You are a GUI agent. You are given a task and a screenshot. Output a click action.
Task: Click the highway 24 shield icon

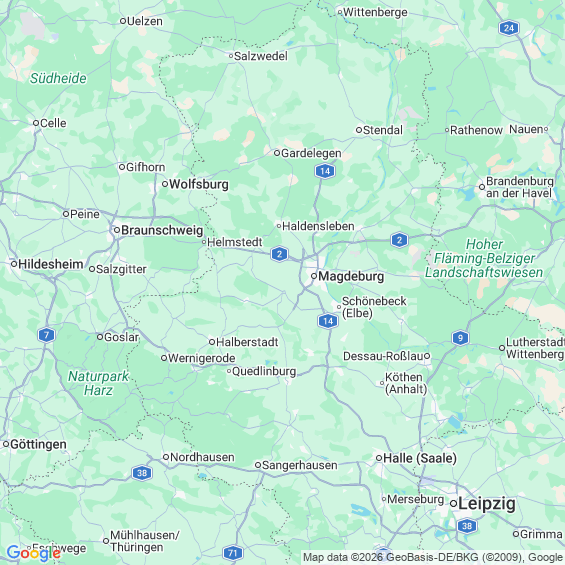pos(508,28)
